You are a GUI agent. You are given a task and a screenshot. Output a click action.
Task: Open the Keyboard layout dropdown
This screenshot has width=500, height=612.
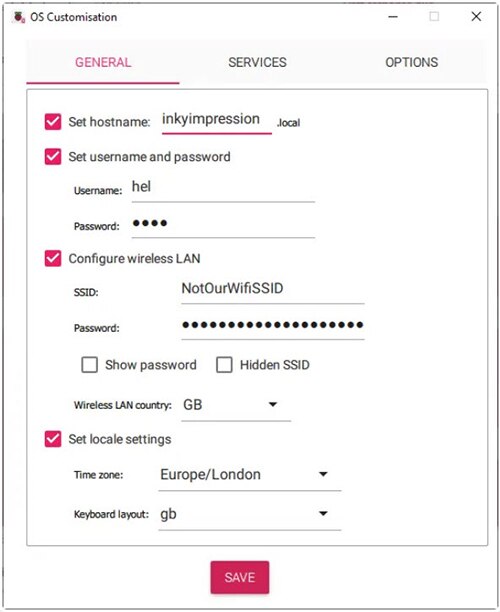(249, 514)
